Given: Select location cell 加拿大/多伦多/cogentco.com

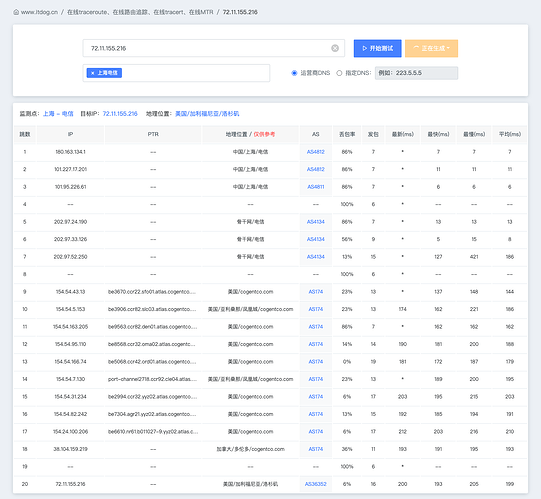Looking at the screenshot, I should tap(250, 449).
